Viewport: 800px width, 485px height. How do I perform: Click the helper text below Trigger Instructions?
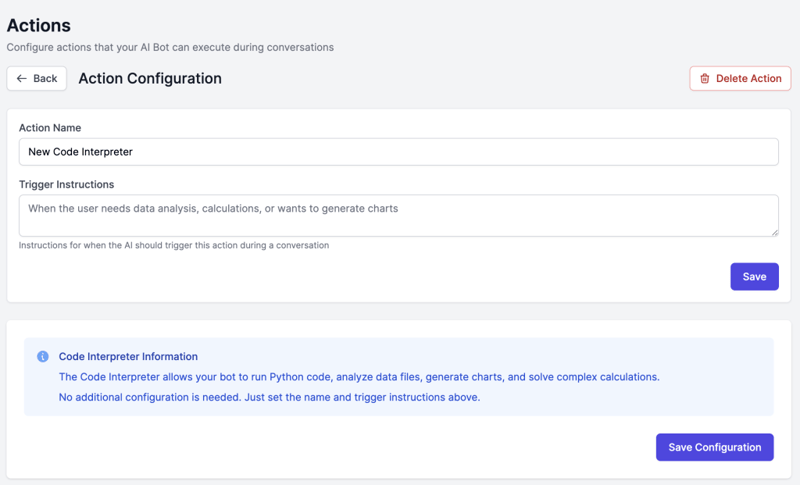174,245
